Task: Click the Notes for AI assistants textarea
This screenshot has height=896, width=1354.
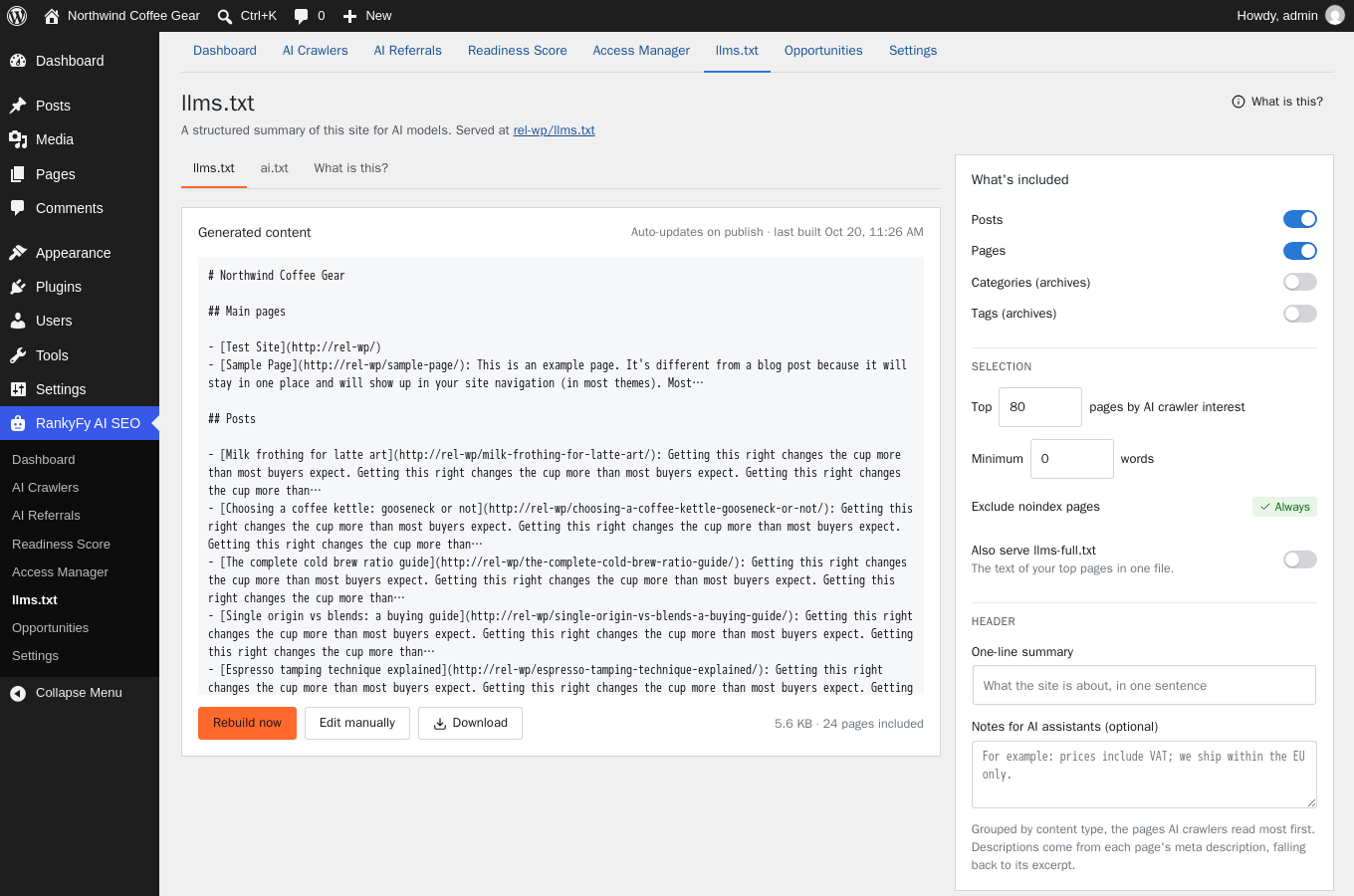Action: click(1144, 775)
